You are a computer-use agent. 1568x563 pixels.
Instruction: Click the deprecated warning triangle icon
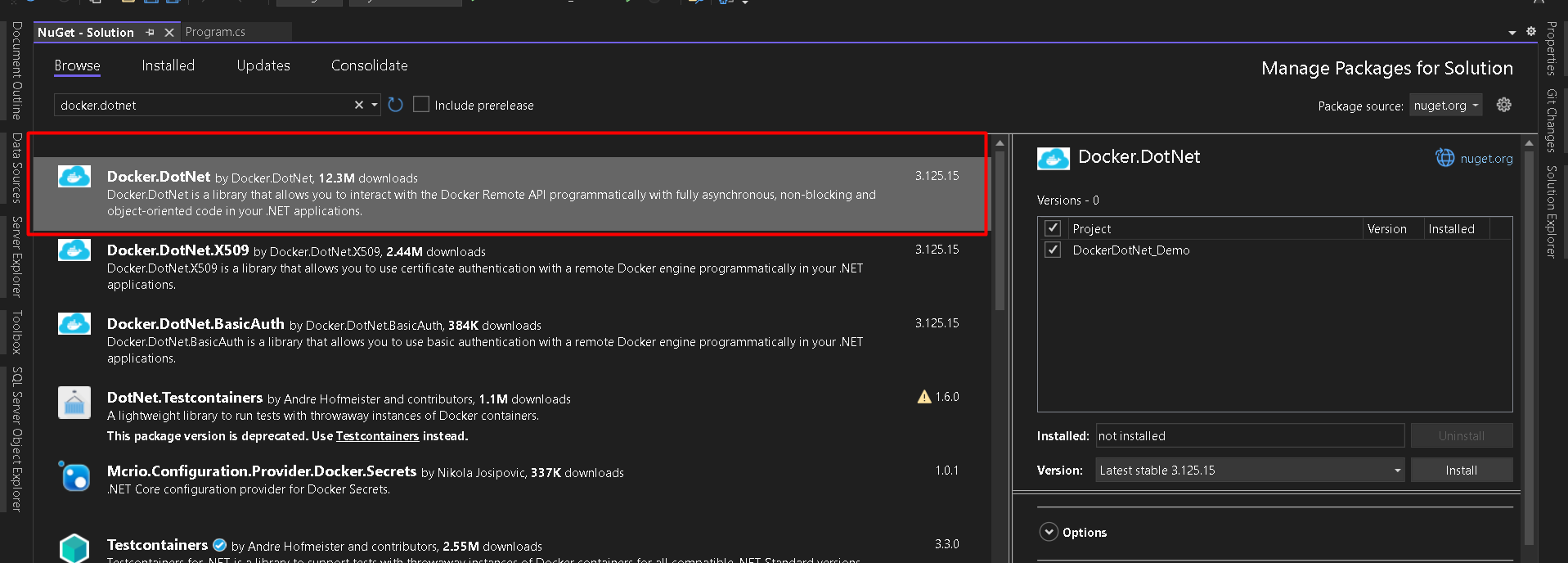(924, 397)
